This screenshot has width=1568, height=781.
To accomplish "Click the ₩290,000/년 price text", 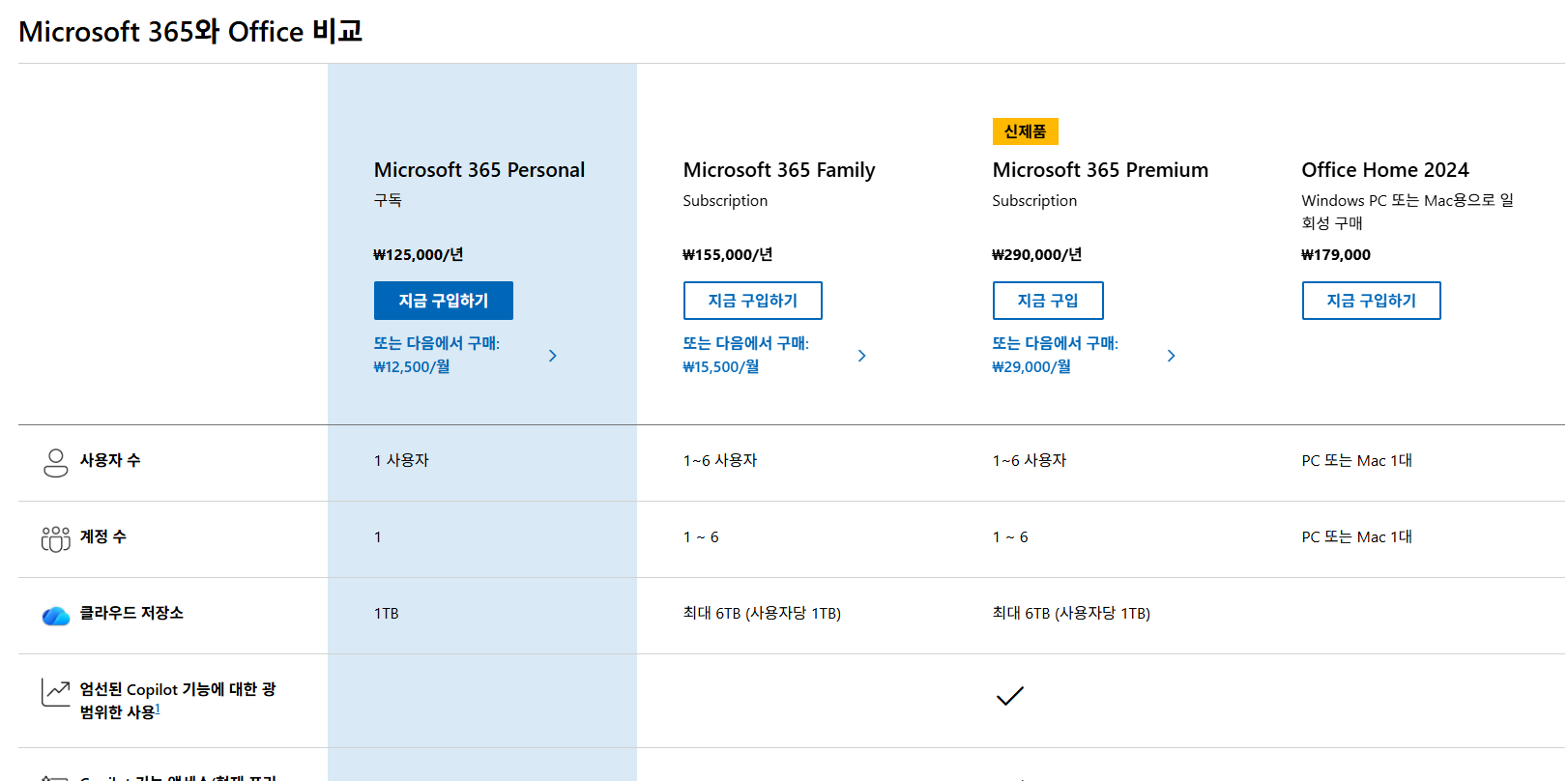I will (x=1037, y=255).
